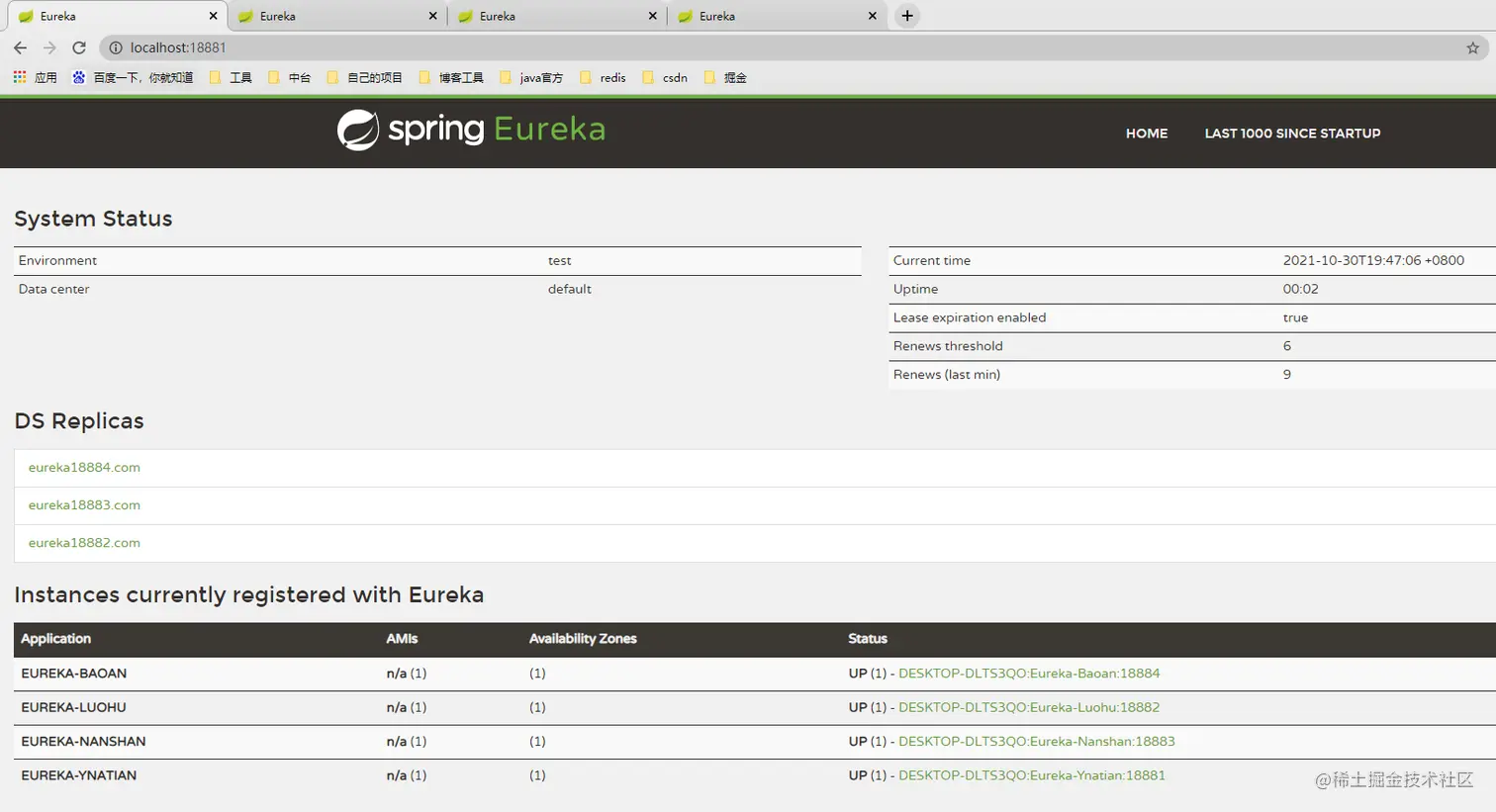Click the EUREKA-LUOHU application cell
This screenshot has width=1496, height=812.
coord(73,707)
